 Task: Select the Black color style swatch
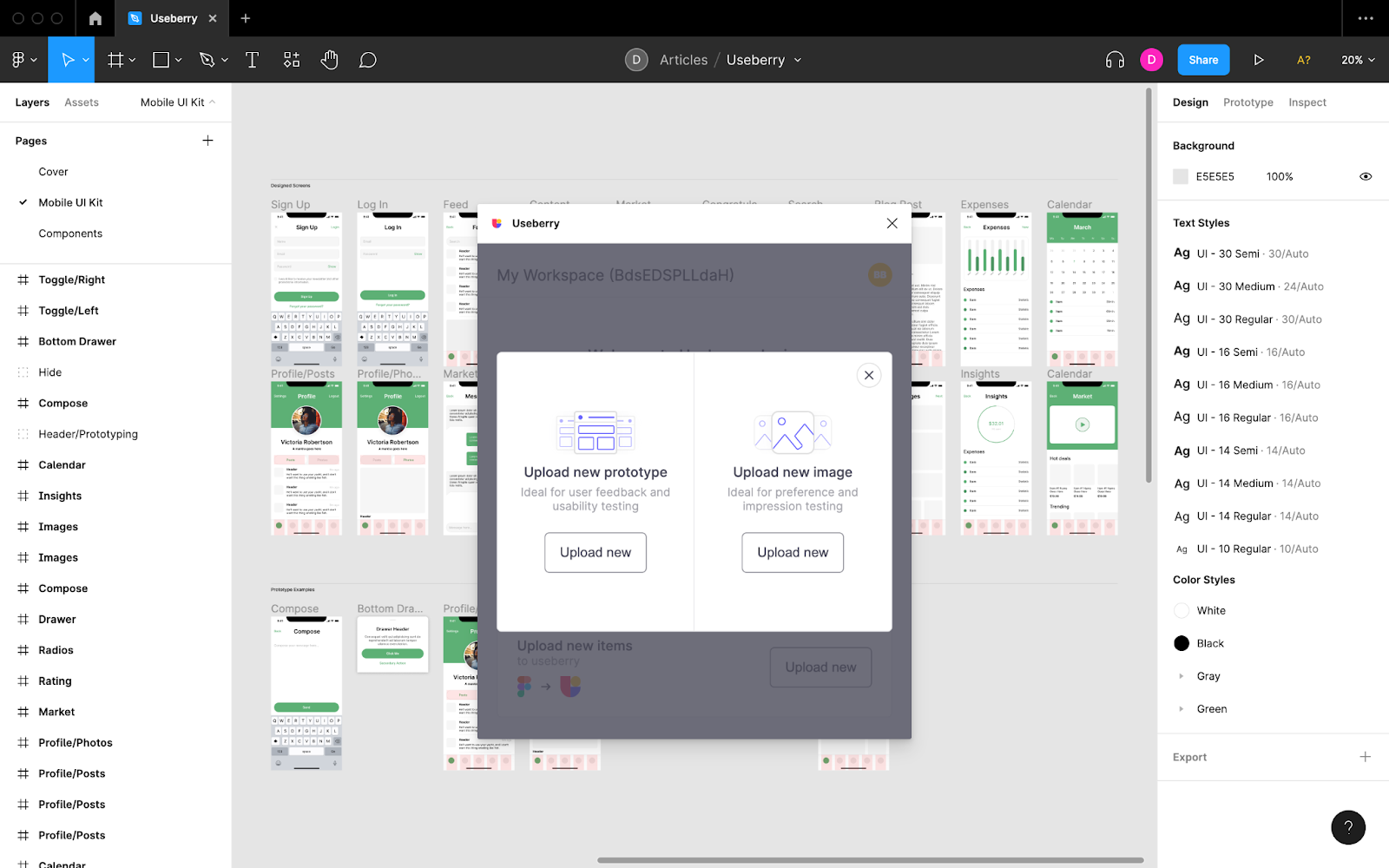click(1182, 643)
